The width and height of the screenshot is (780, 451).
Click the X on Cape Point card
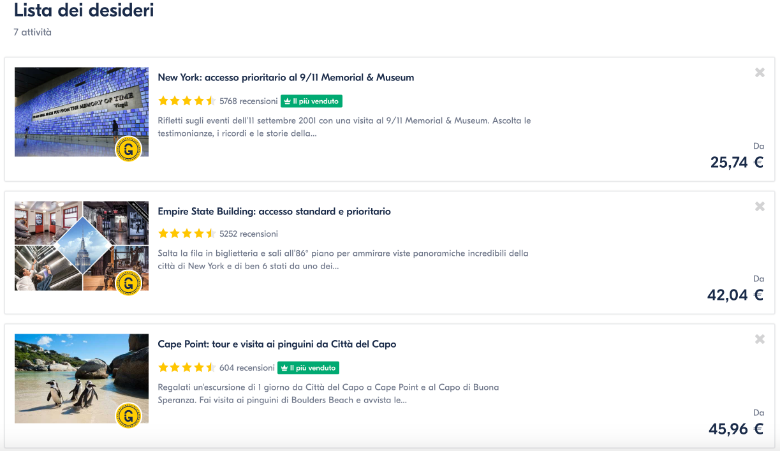[760, 340]
